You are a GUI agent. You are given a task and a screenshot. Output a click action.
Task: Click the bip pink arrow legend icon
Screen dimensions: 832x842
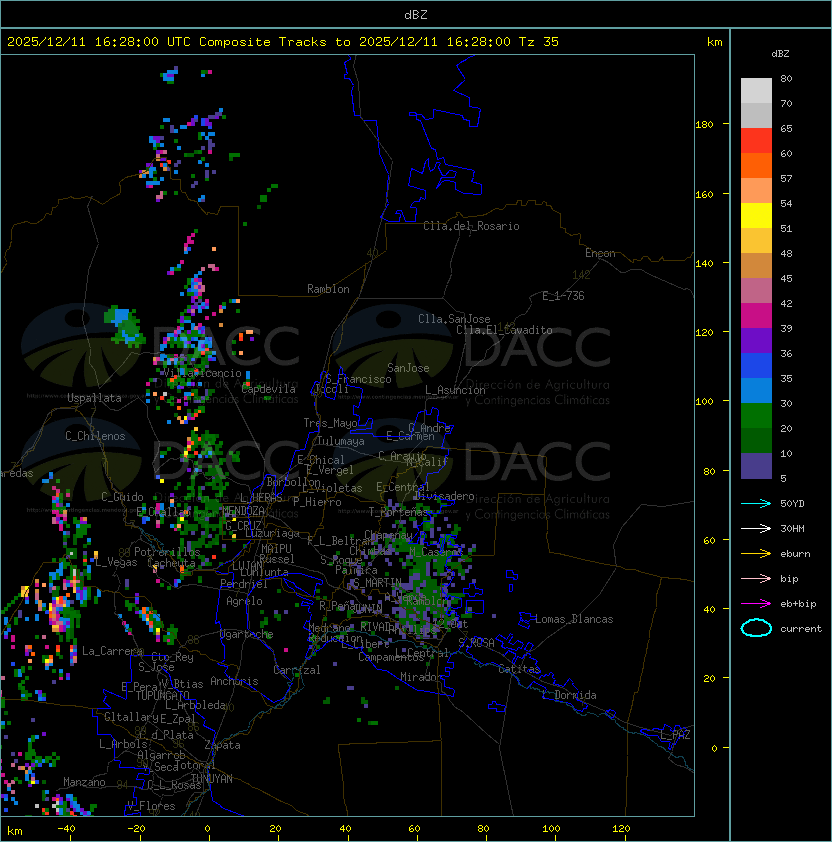756,578
